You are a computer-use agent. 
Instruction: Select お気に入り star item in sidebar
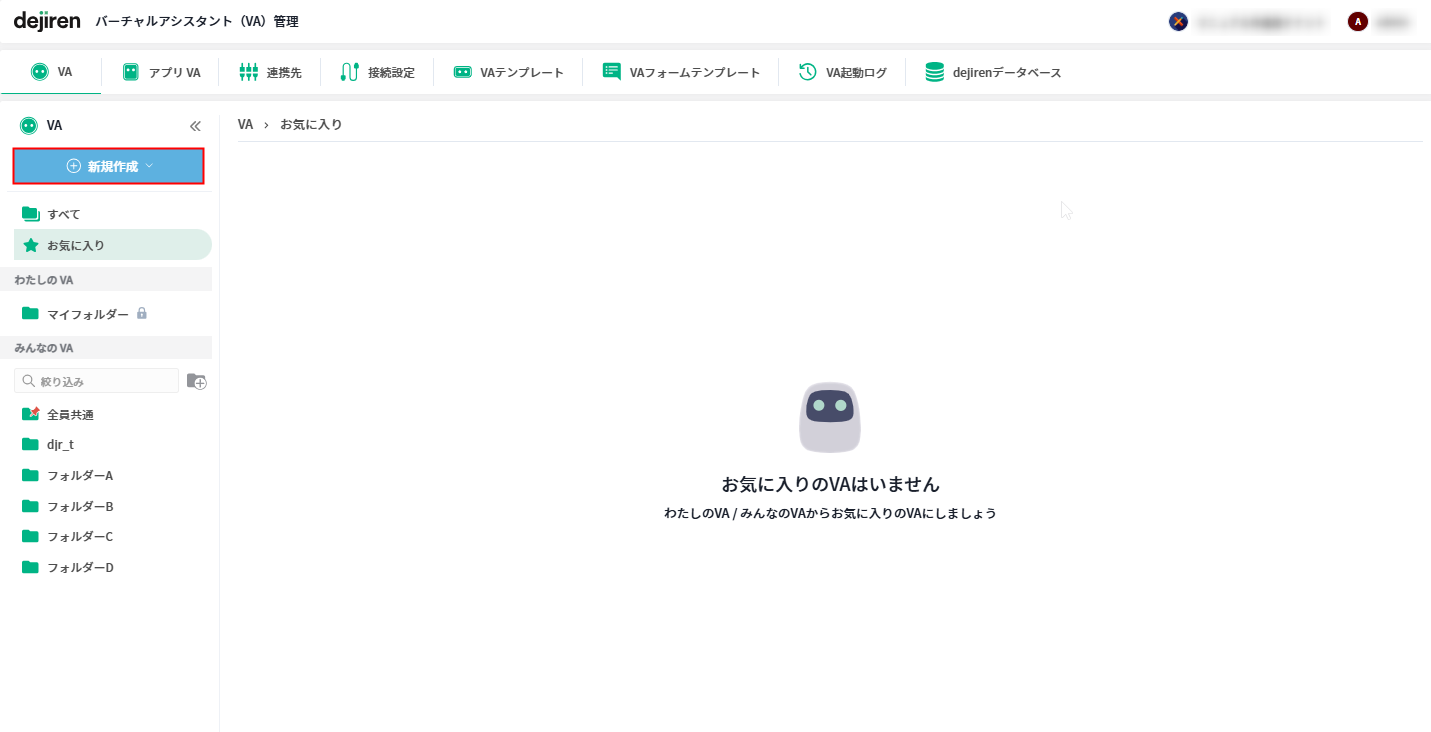(x=75, y=245)
